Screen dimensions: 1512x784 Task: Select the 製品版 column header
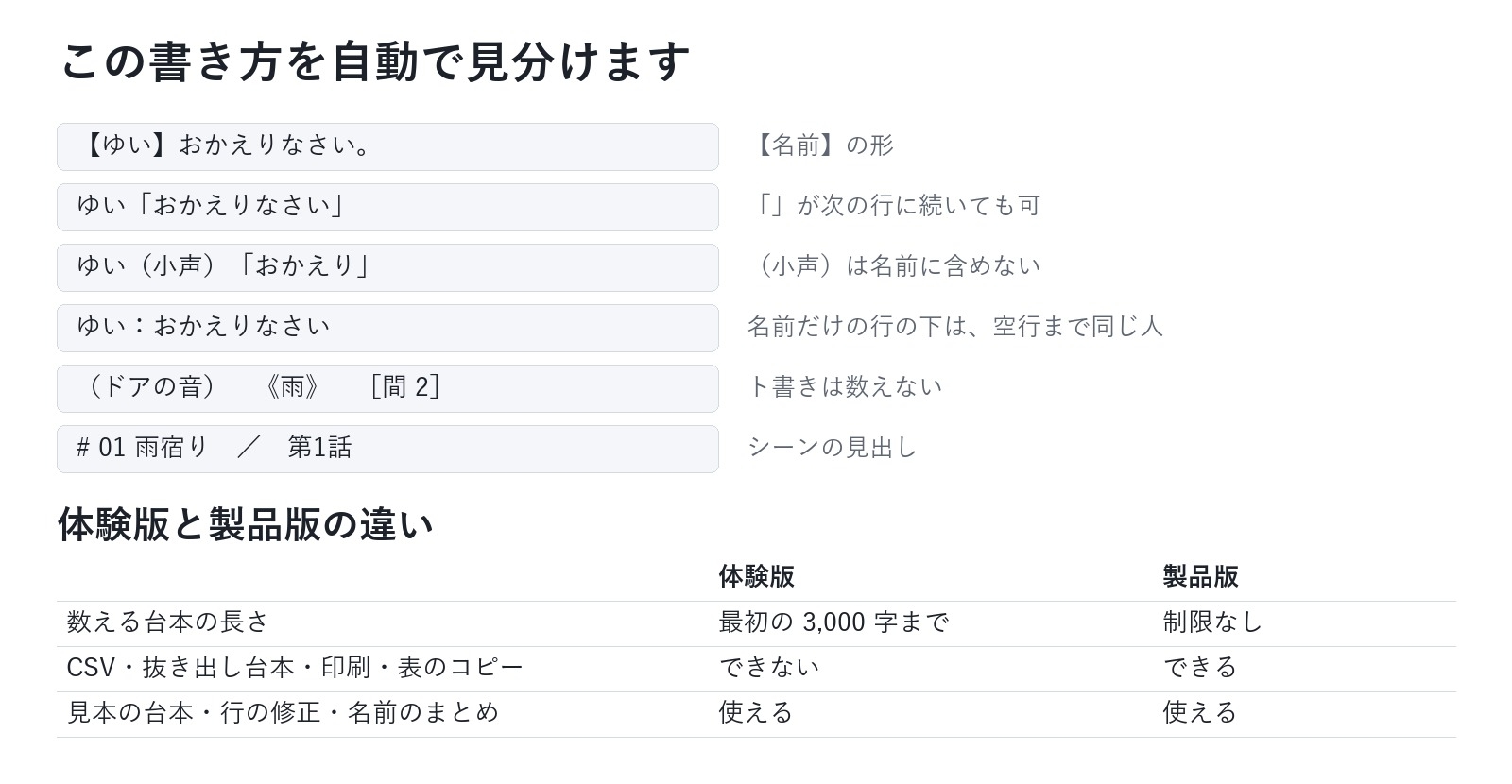pyautogui.click(x=1200, y=576)
